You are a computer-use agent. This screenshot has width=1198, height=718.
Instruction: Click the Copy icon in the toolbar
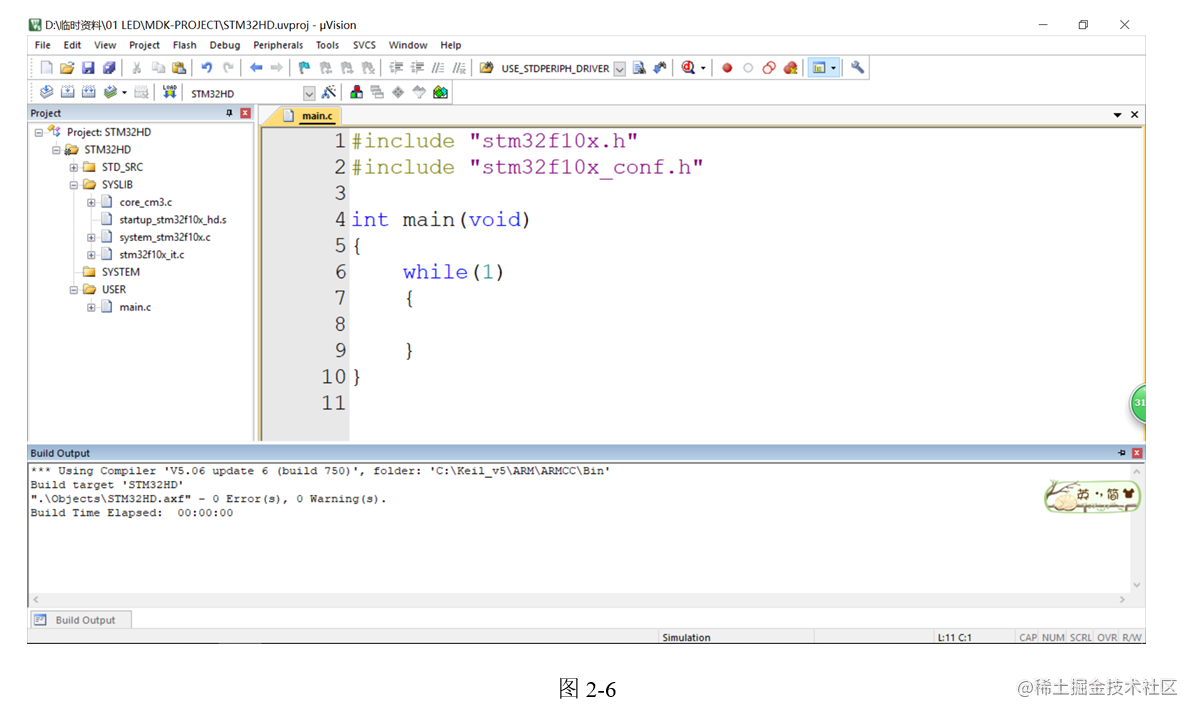[x=158, y=68]
